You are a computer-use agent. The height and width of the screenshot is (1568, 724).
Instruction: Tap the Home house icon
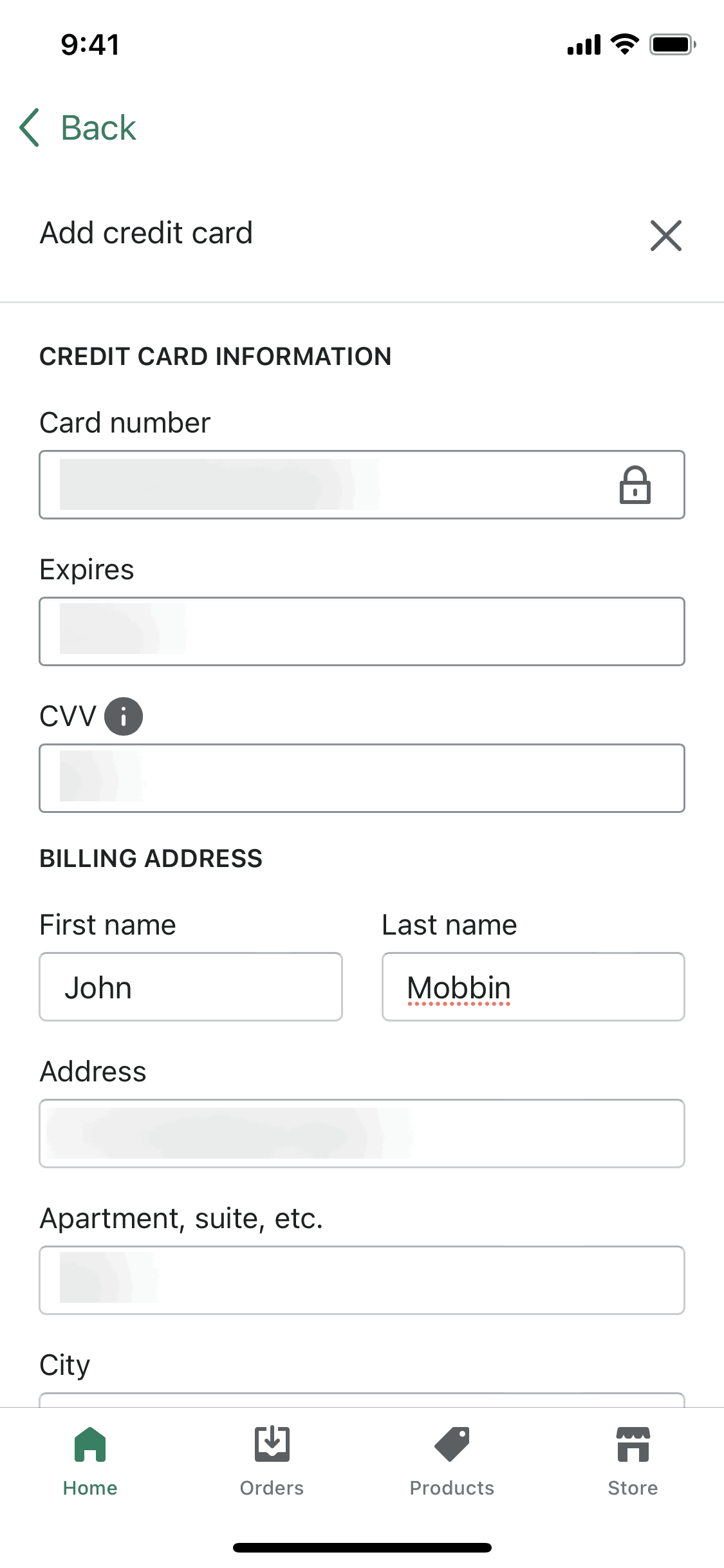tap(90, 1444)
